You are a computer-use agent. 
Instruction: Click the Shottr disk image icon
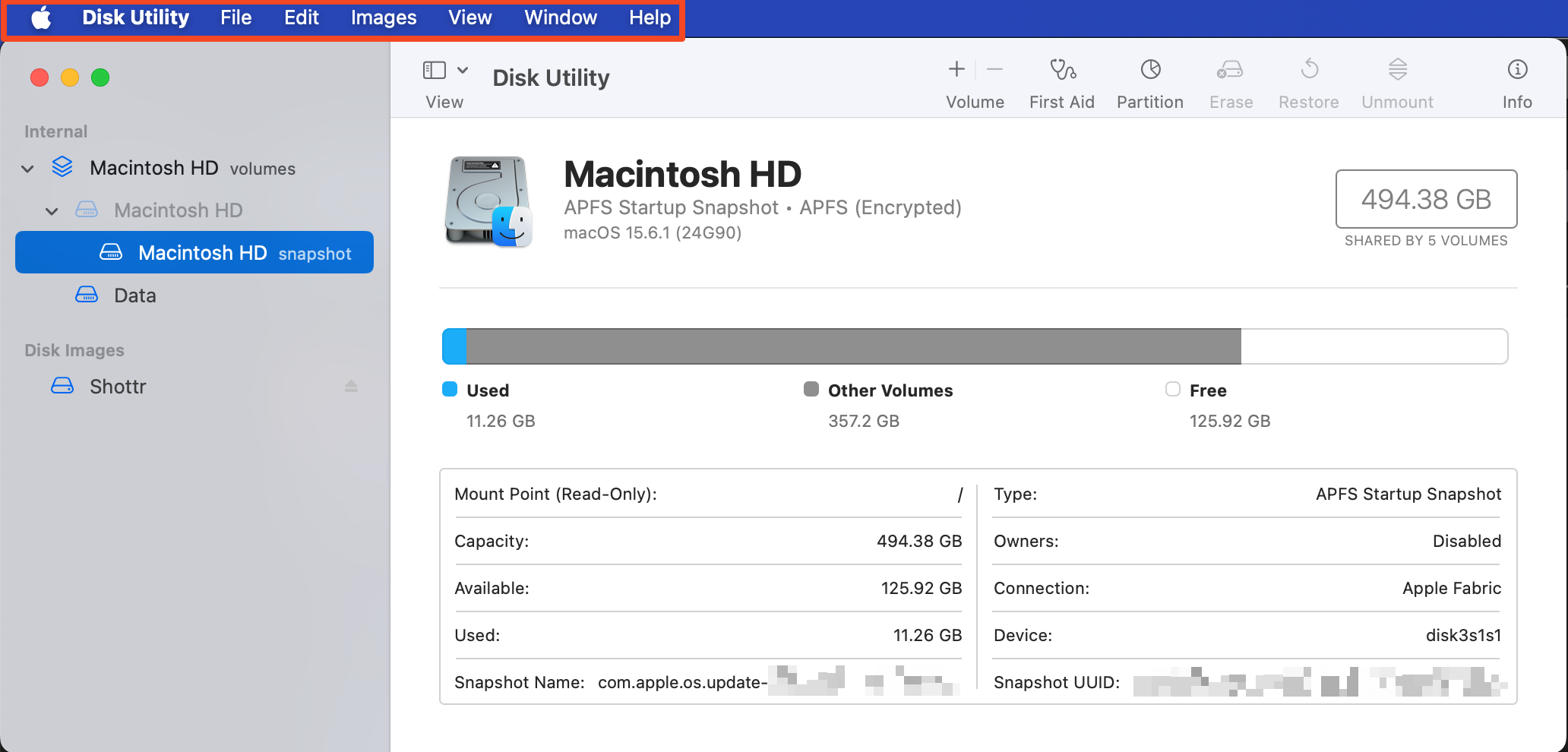pyautogui.click(x=62, y=386)
